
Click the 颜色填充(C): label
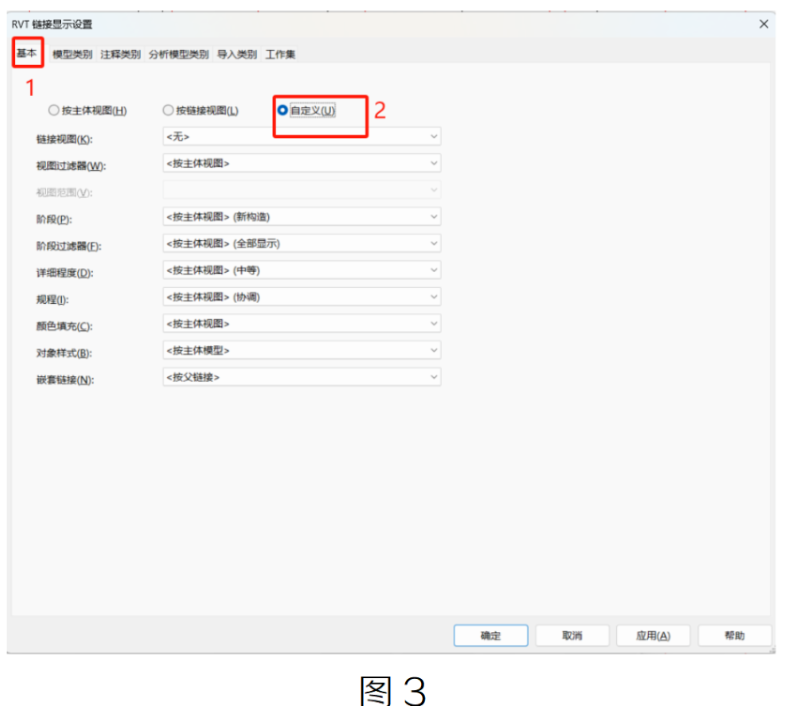coord(64,326)
